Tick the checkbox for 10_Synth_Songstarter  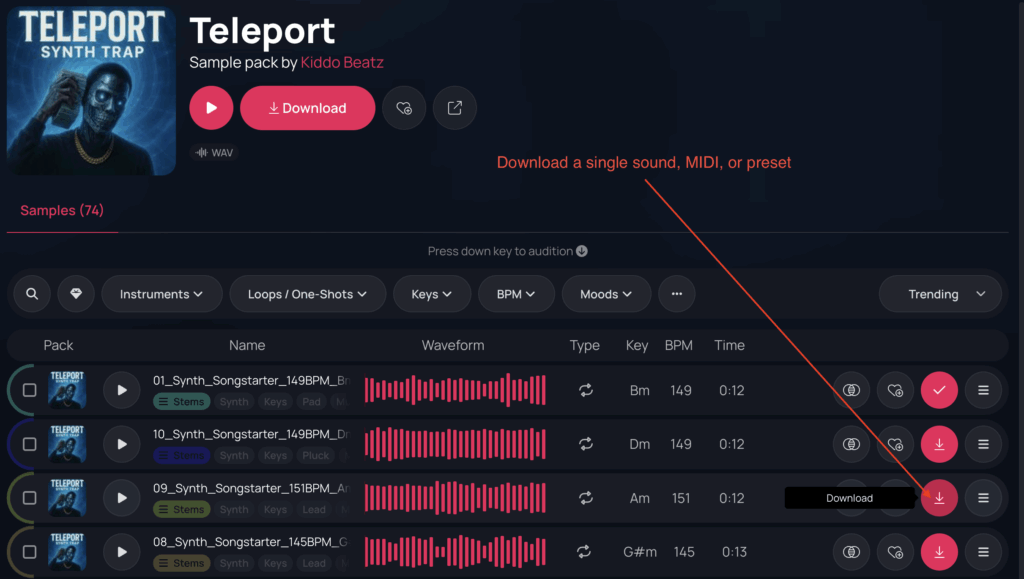(x=30, y=444)
